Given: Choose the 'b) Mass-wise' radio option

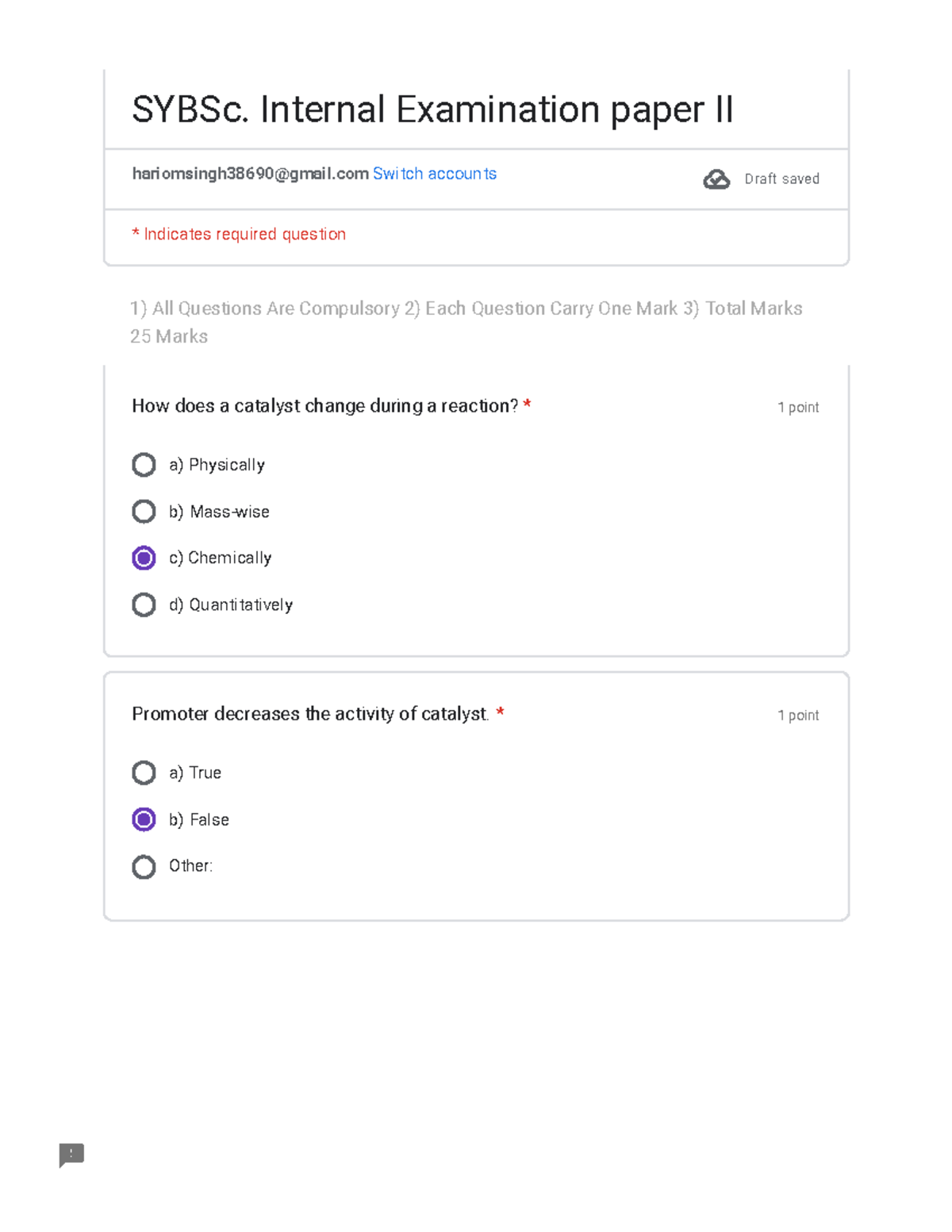Looking at the screenshot, I should click(x=144, y=512).
